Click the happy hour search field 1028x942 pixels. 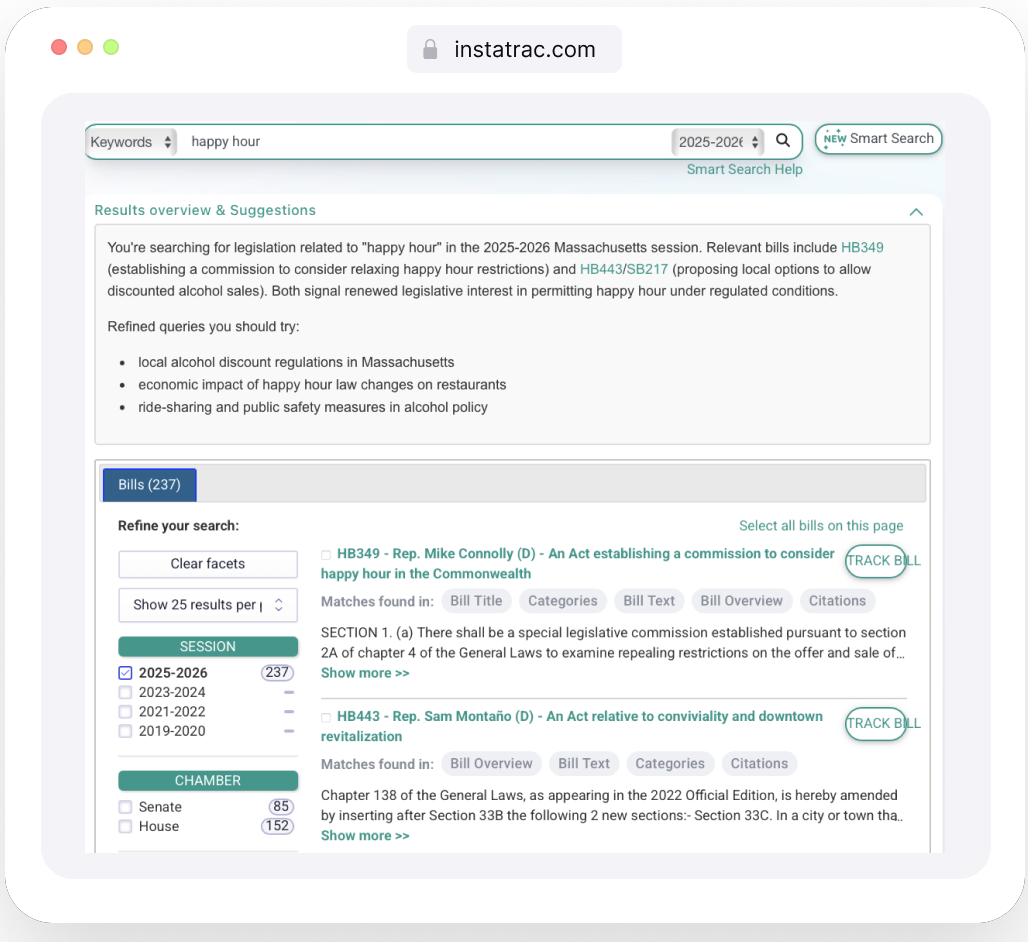coord(426,142)
